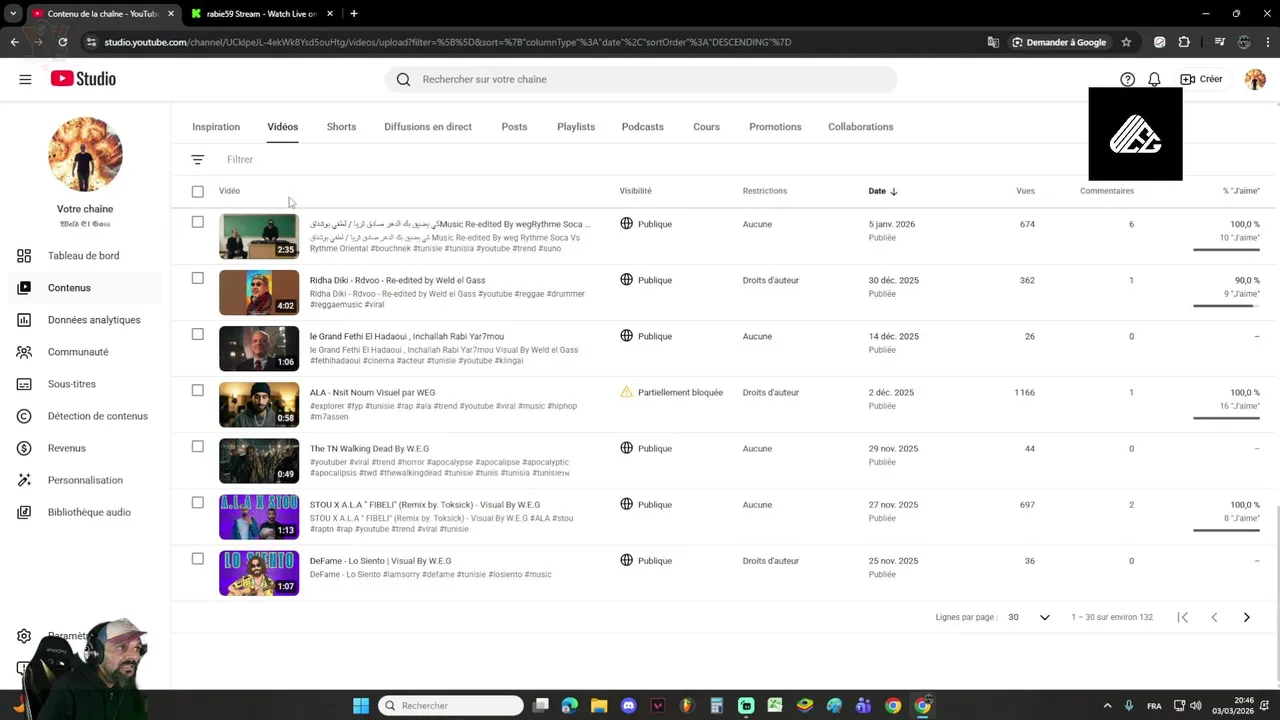Switch to the Inspiration tab

tap(216, 127)
